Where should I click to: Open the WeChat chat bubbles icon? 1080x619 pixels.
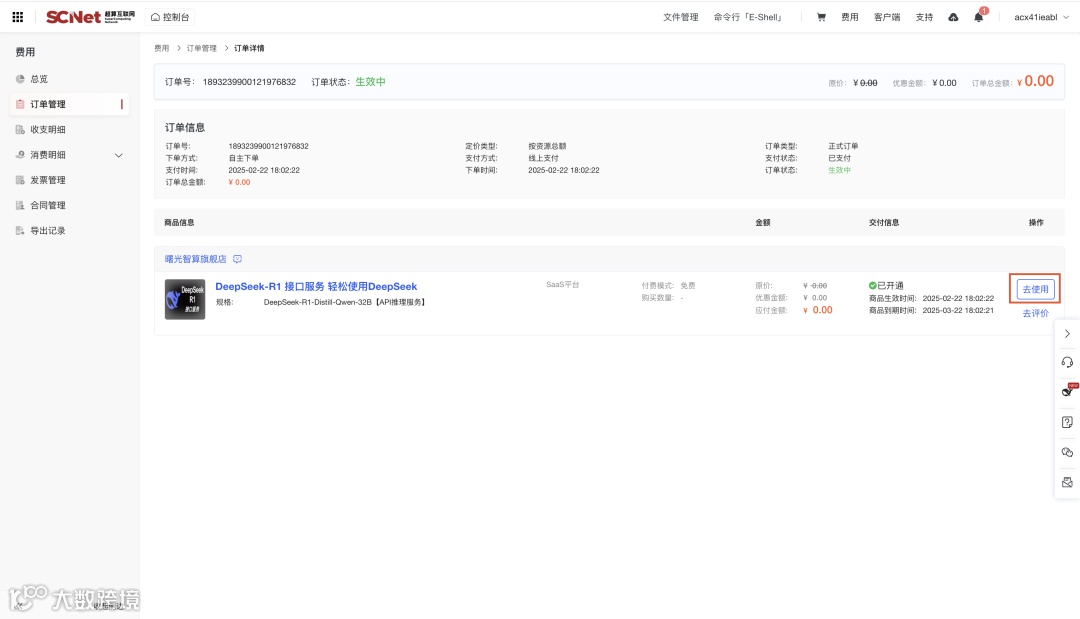point(1068,452)
